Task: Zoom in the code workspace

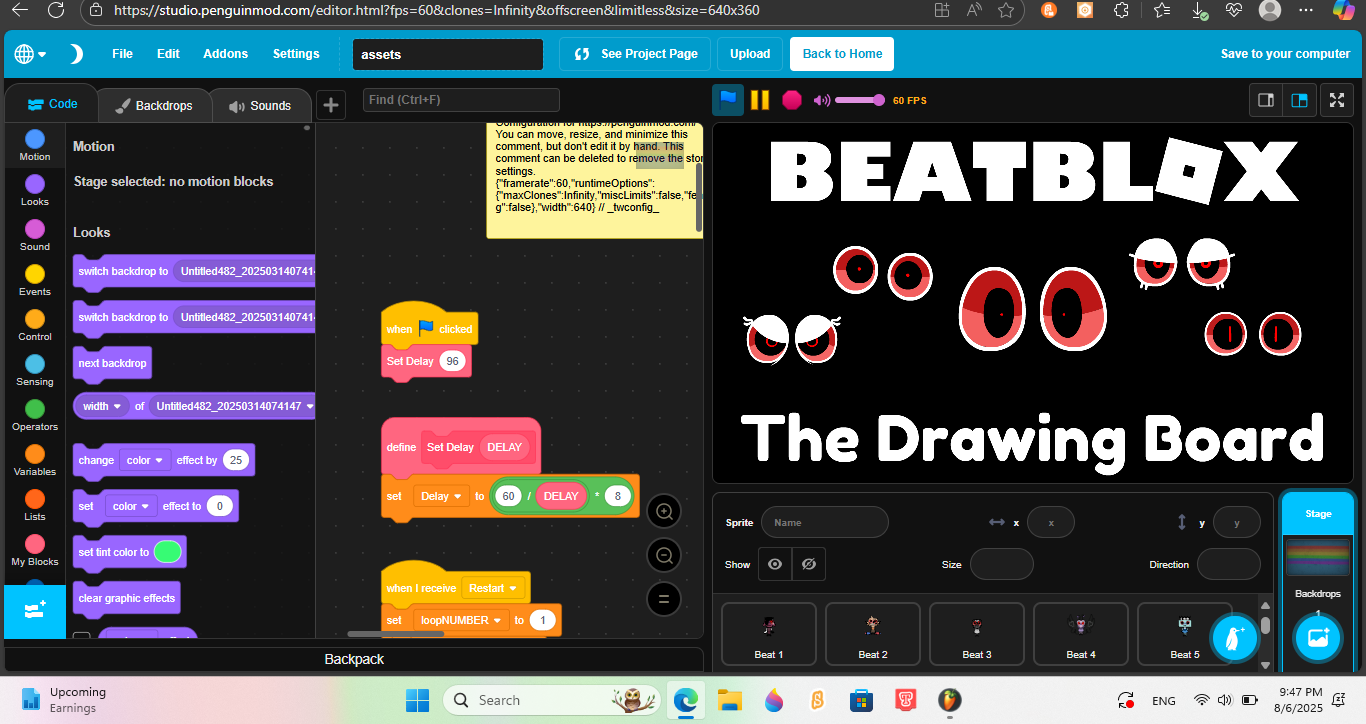Action: pos(663,511)
